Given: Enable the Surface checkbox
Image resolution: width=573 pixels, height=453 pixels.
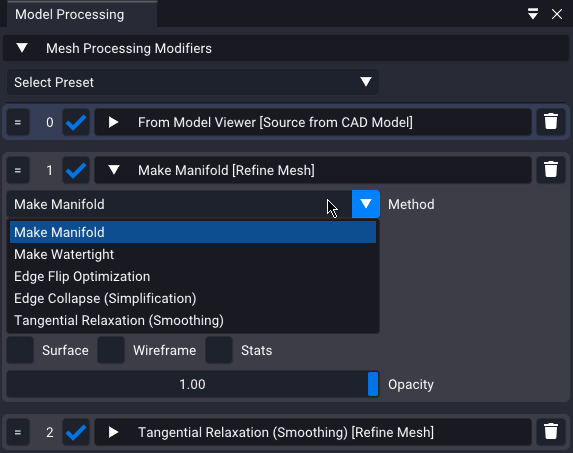Looking at the screenshot, I should pyautogui.click(x=20, y=350).
